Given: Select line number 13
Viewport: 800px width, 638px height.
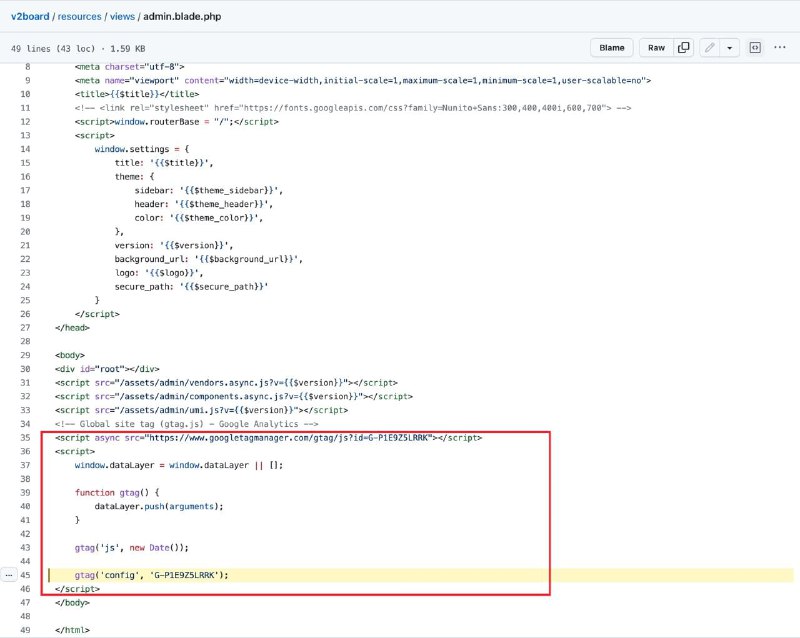Looking at the screenshot, I should (x=24, y=135).
